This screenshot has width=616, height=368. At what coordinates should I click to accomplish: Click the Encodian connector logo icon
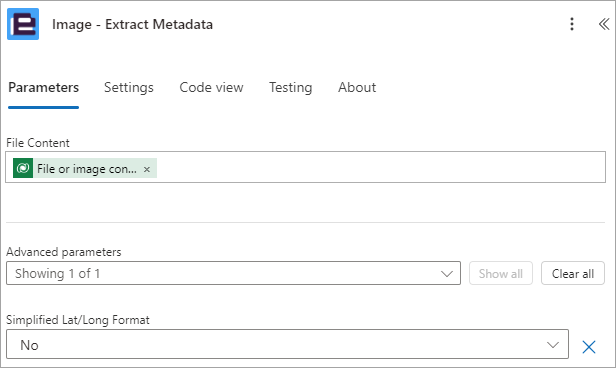point(23,24)
